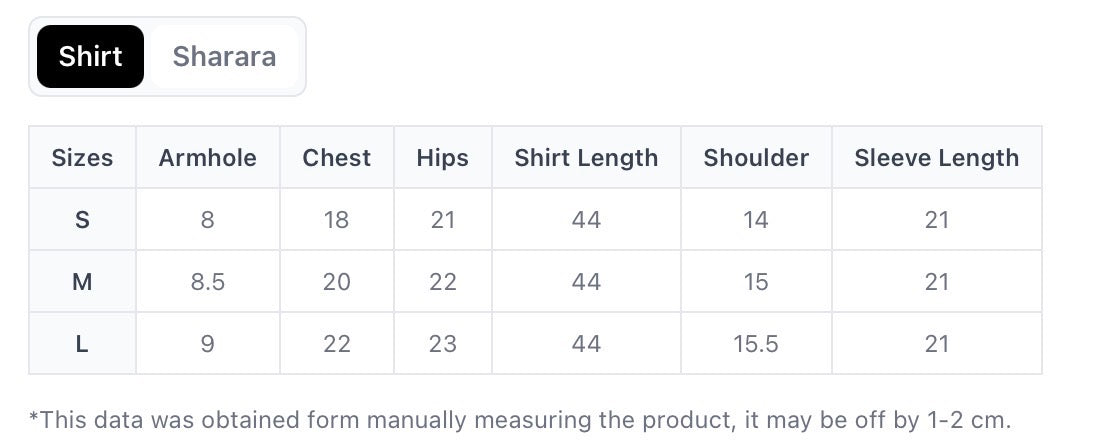Click the shoulder value 14 for size S
This screenshot has height=445, width=1099.
click(756, 220)
